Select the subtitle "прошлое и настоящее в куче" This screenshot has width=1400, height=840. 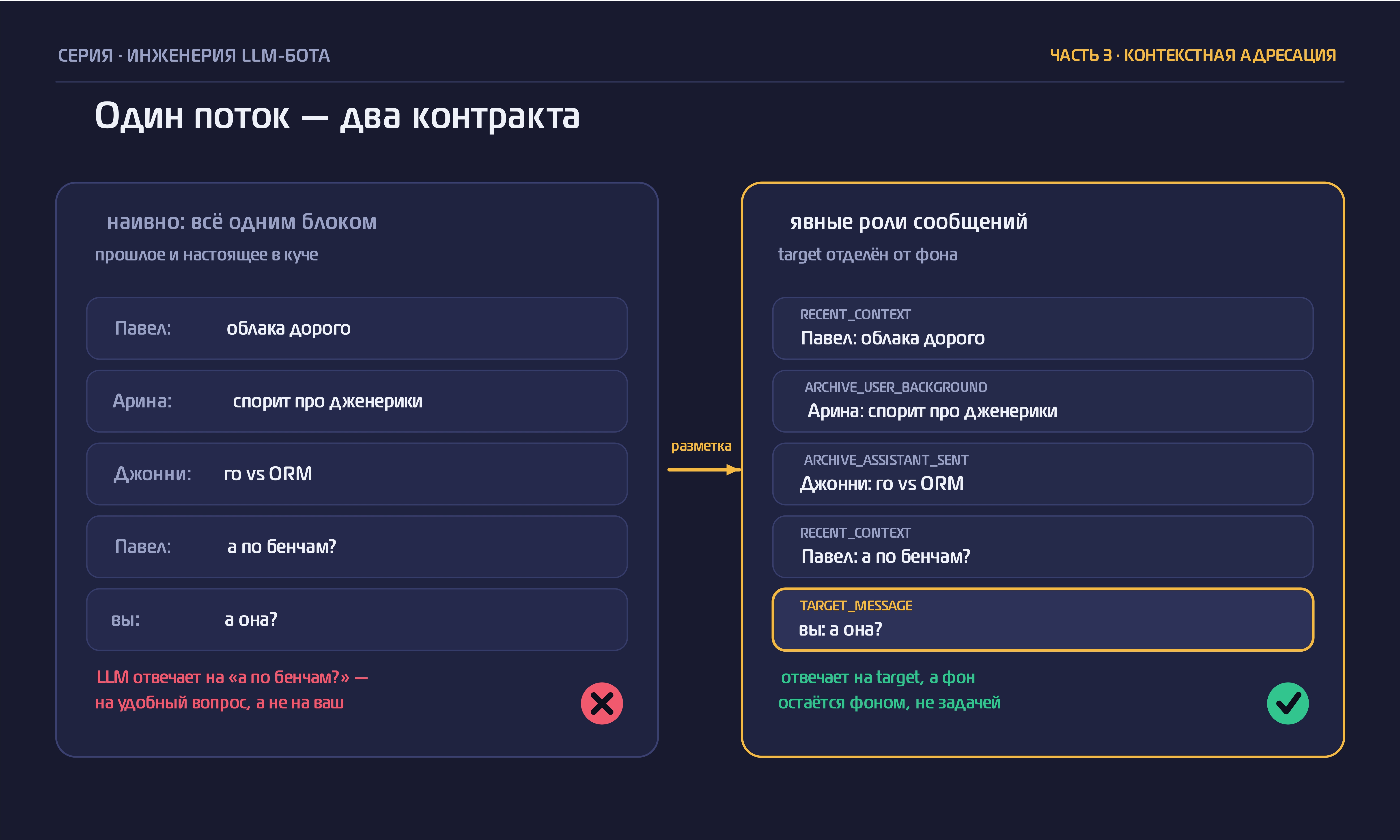pyautogui.click(x=207, y=255)
